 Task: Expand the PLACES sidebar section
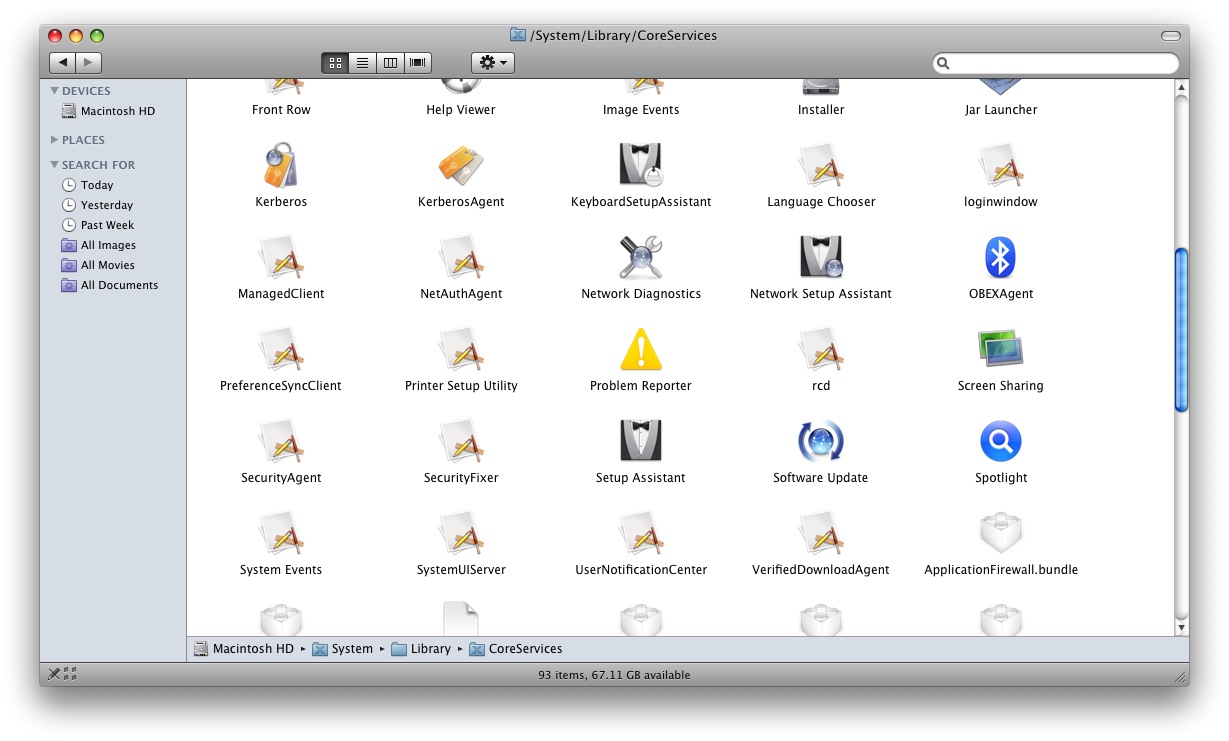pos(55,140)
